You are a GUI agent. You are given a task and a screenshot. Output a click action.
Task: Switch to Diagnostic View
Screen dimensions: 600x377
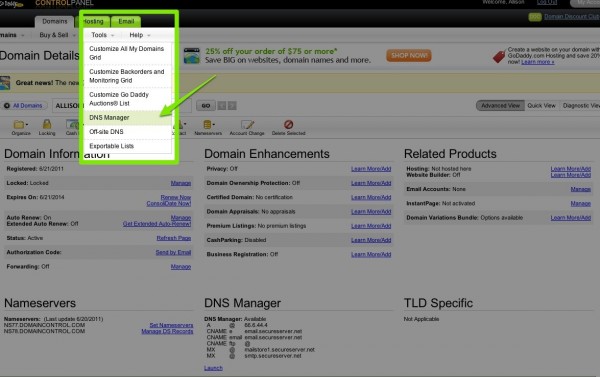pos(581,106)
